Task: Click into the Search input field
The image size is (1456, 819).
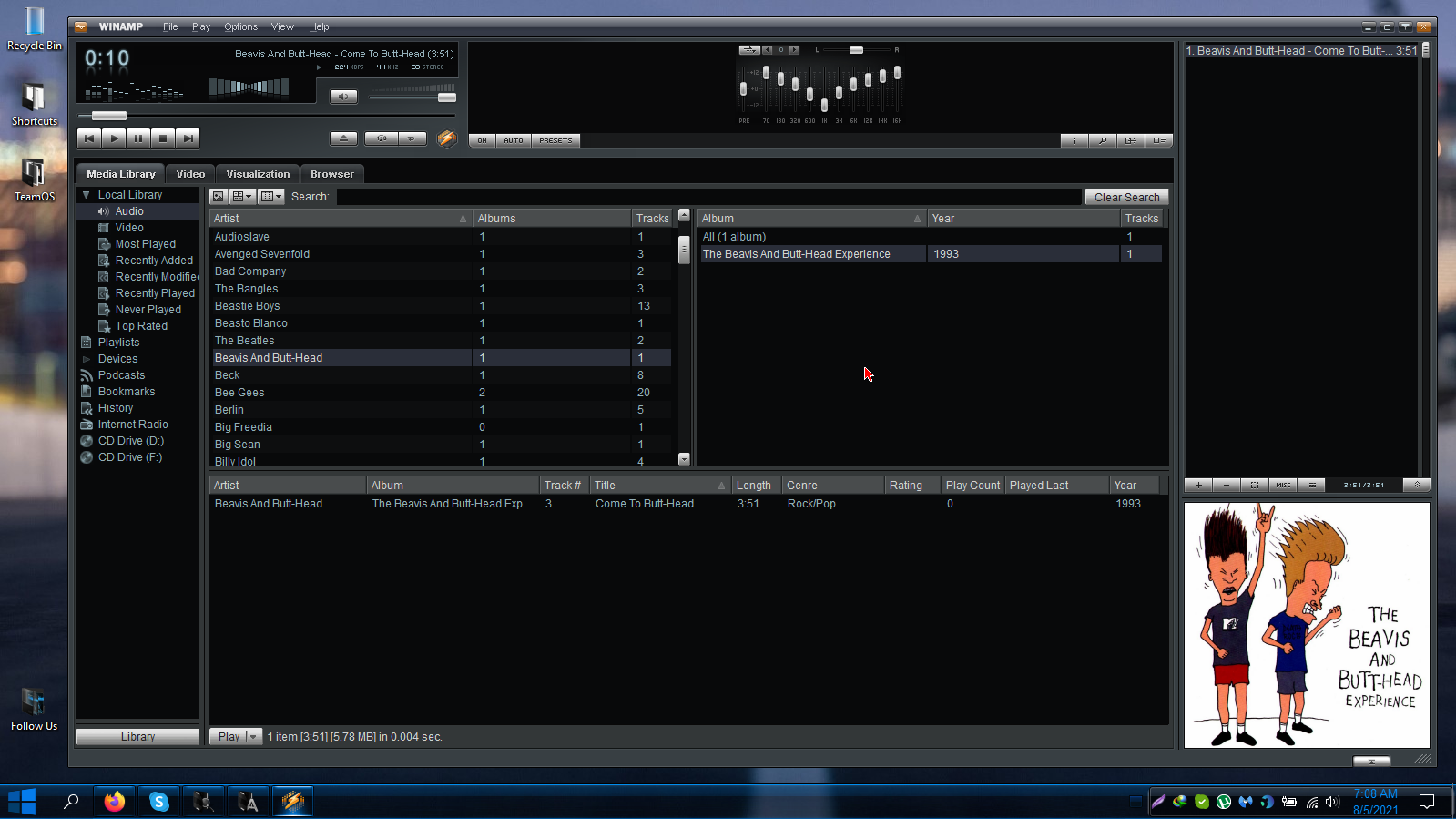Action: coord(708,197)
